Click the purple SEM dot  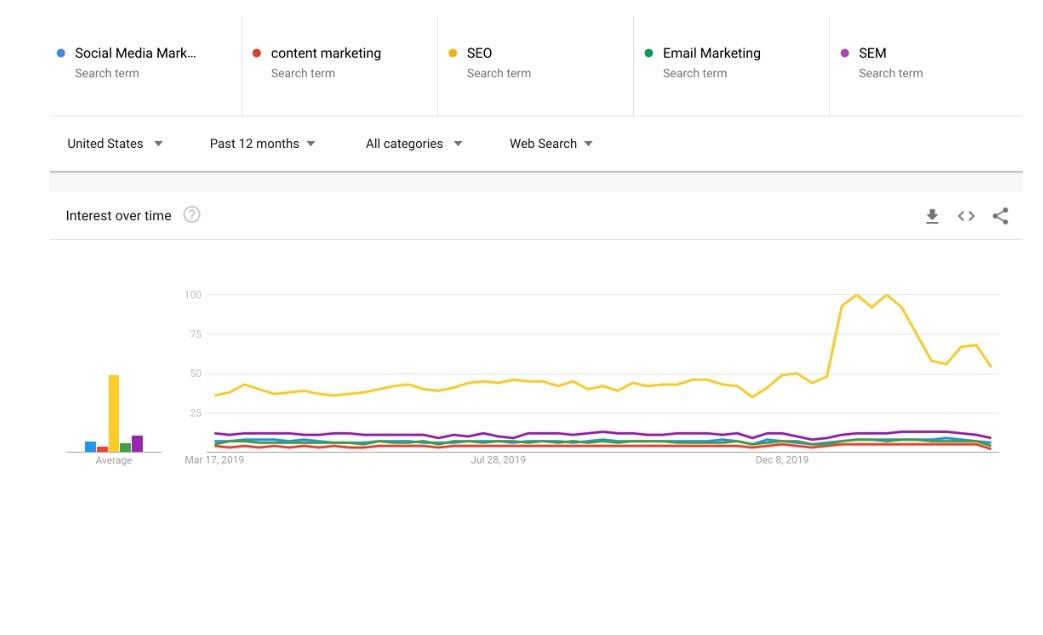click(845, 53)
